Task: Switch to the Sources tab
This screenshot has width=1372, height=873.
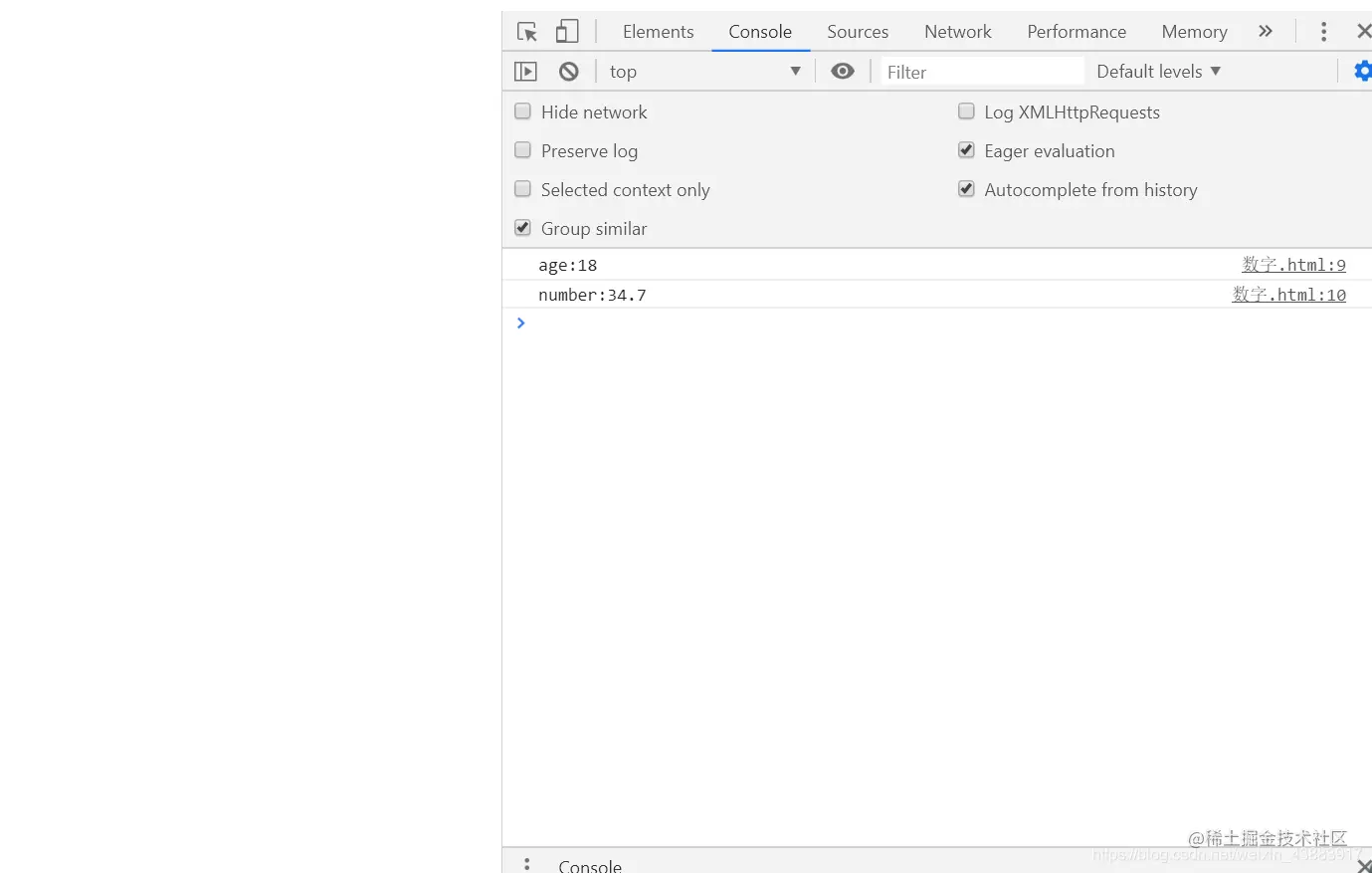Action: tap(858, 32)
